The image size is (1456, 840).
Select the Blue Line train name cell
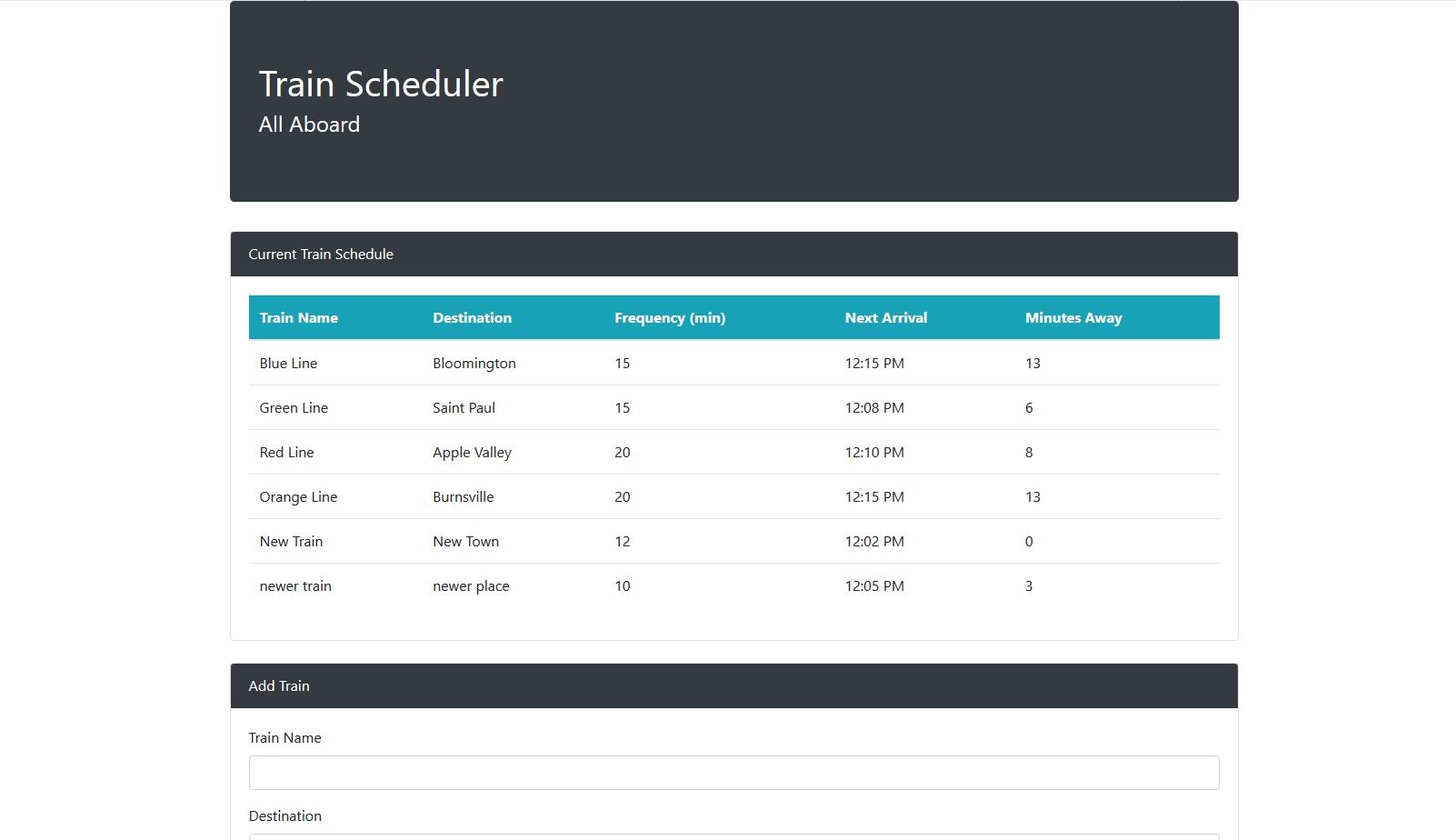[x=288, y=364]
